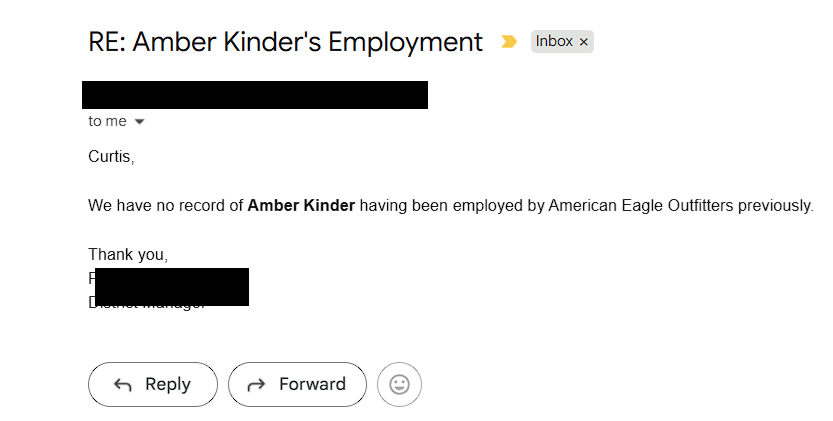Click the curved reply arrow icon
This screenshot has height=421, width=833.
[123, 385]
